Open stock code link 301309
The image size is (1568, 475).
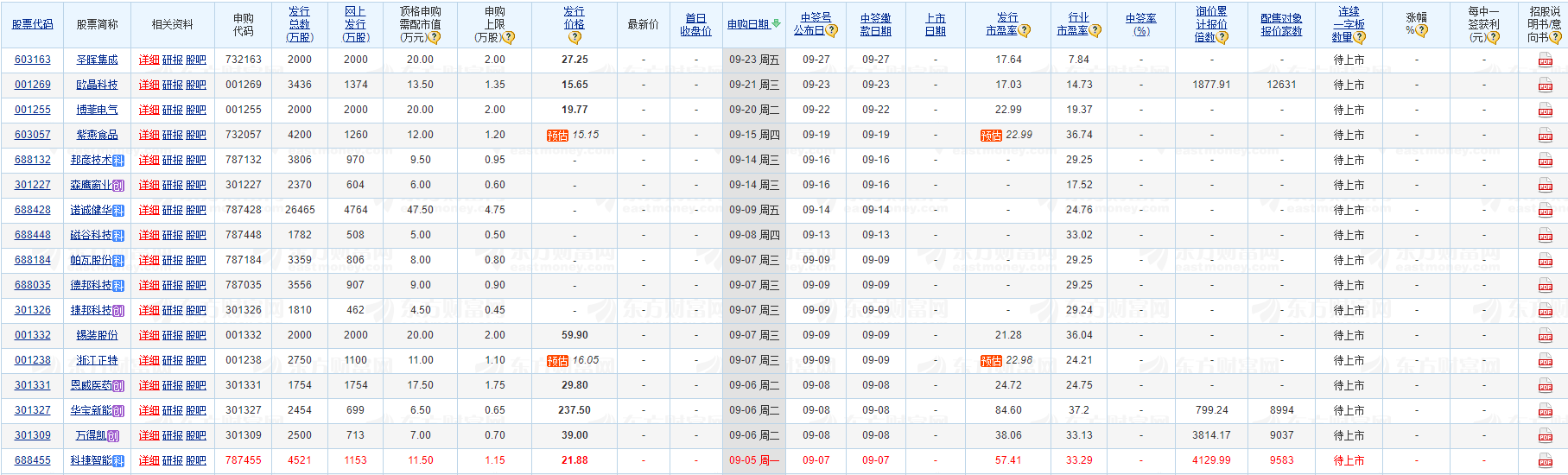[33, 435]
